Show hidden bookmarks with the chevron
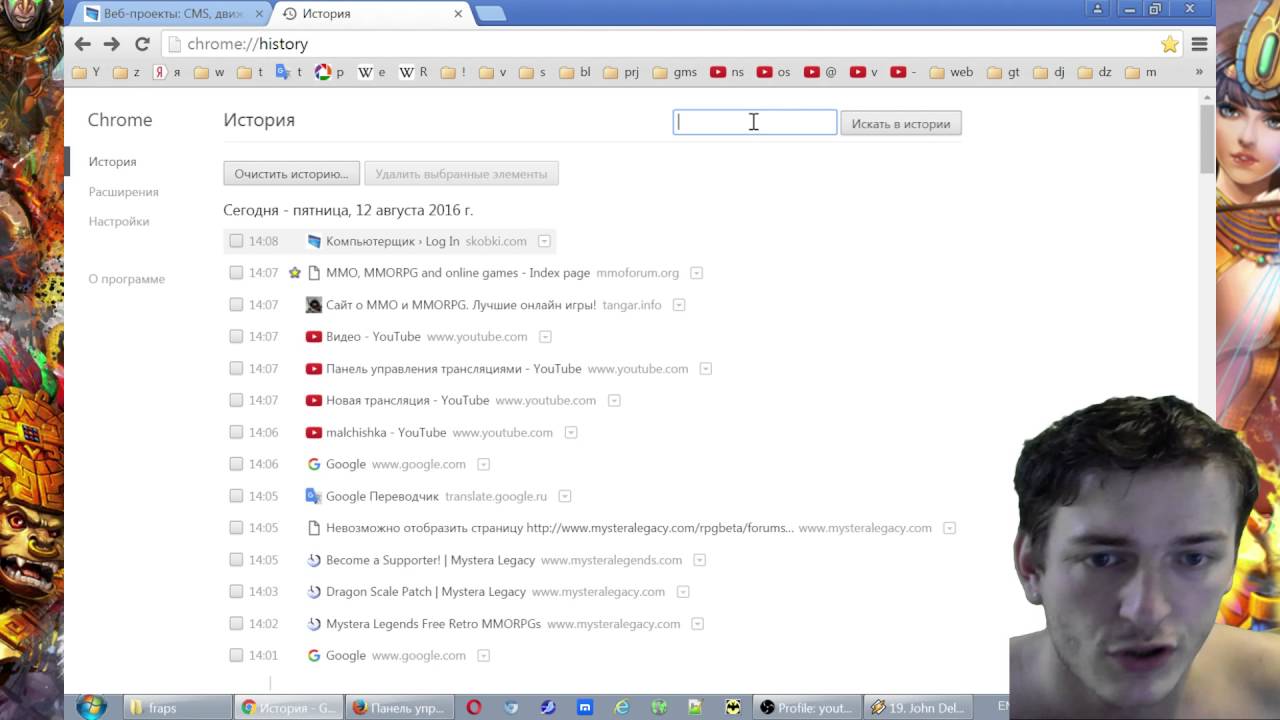The width and height of the screenshot is (1280, 720). 1199,72
